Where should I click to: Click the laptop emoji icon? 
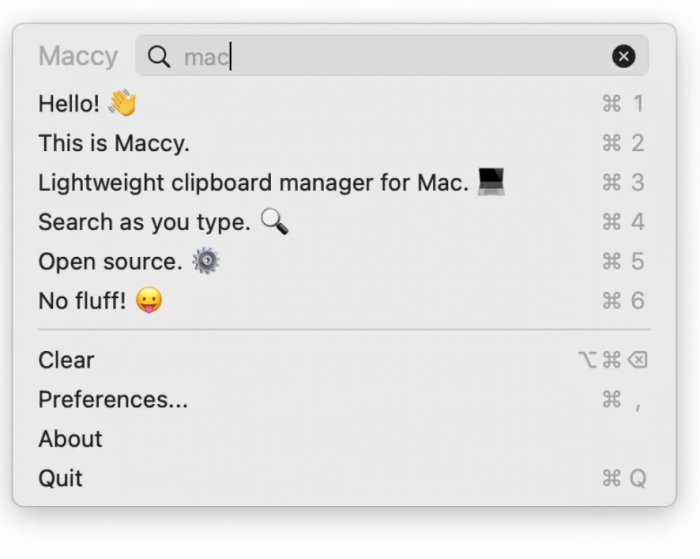click(x=490, y=182)
